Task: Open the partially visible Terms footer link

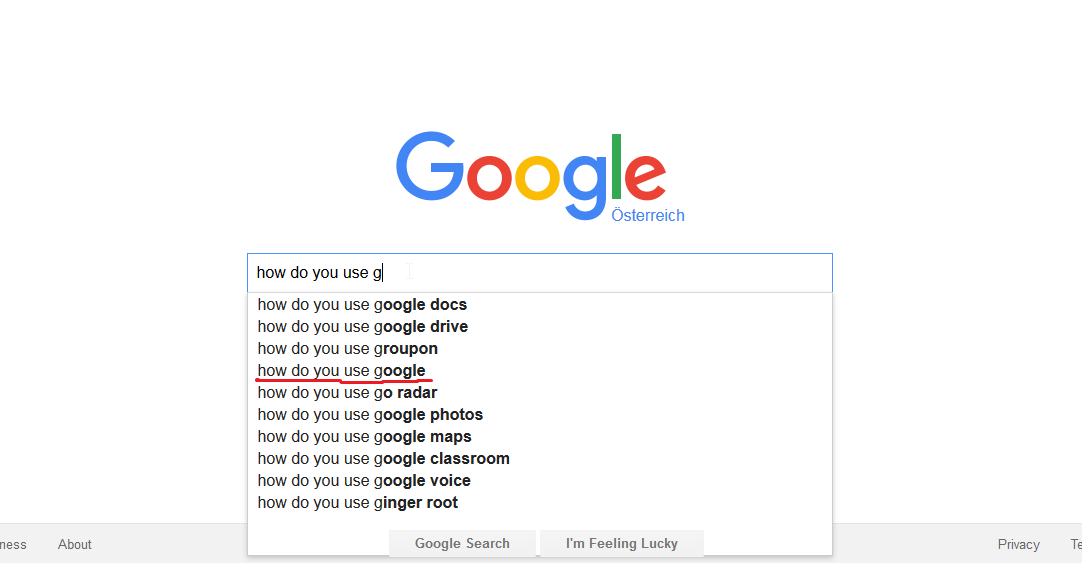Action: 1076,544
